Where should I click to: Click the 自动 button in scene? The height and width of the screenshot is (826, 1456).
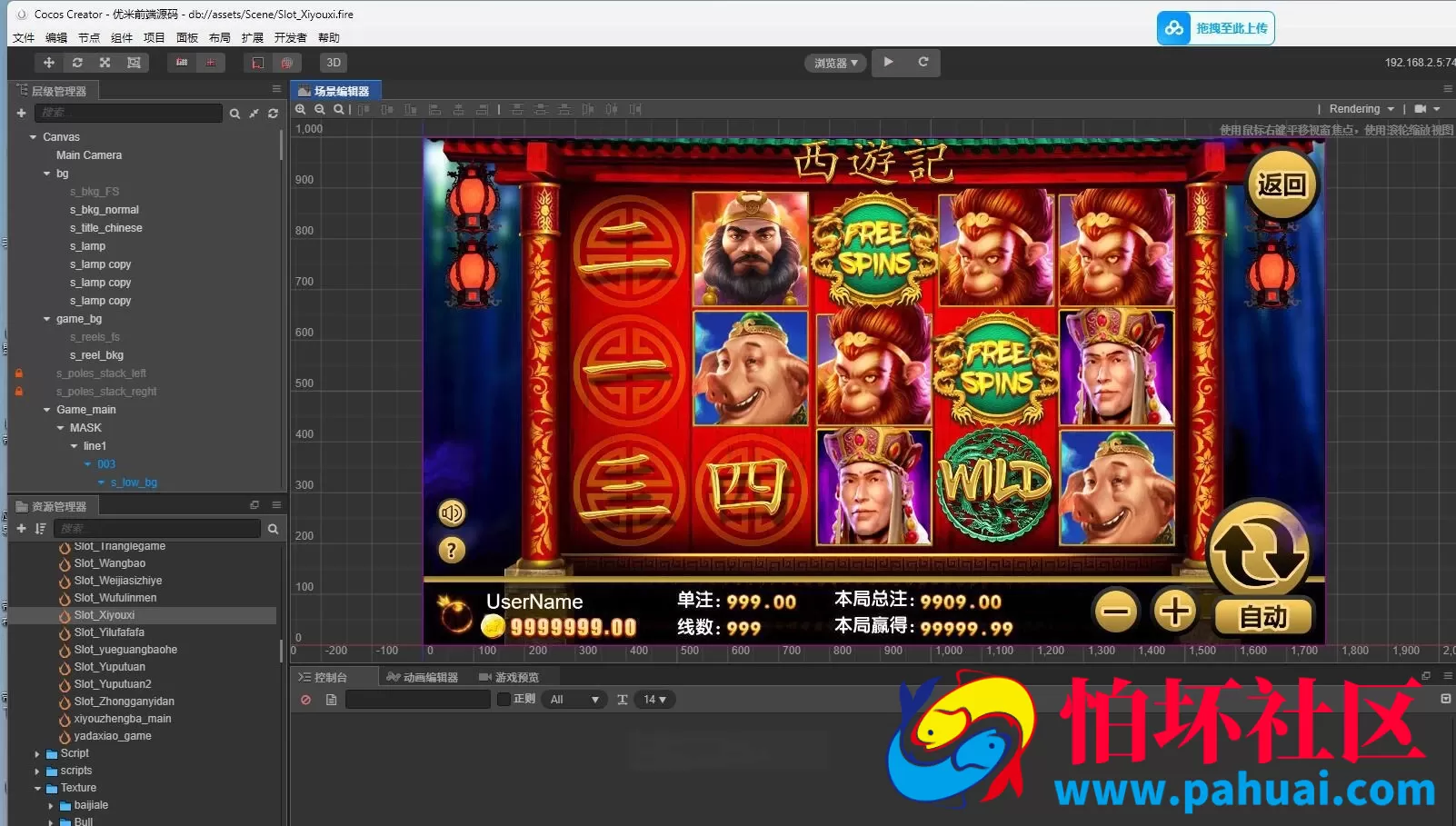click(x=1263, y=618)
